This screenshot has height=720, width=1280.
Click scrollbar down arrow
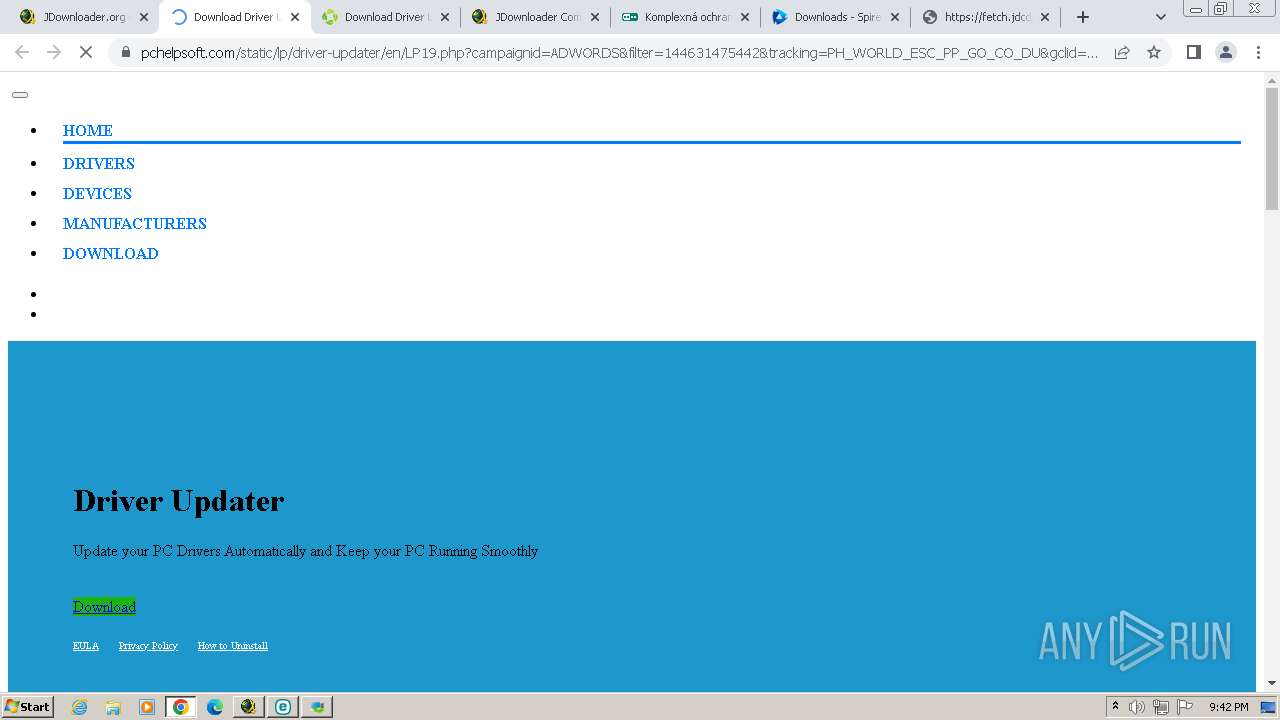[x=1272, y=683]
